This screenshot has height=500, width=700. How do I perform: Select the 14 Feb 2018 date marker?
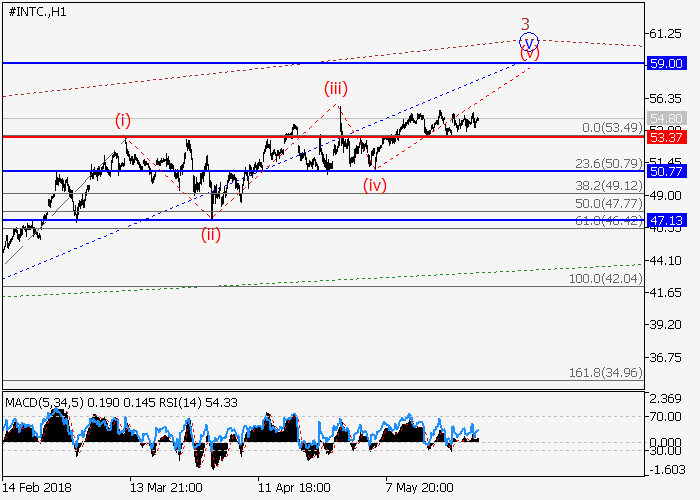coord(37,487)
